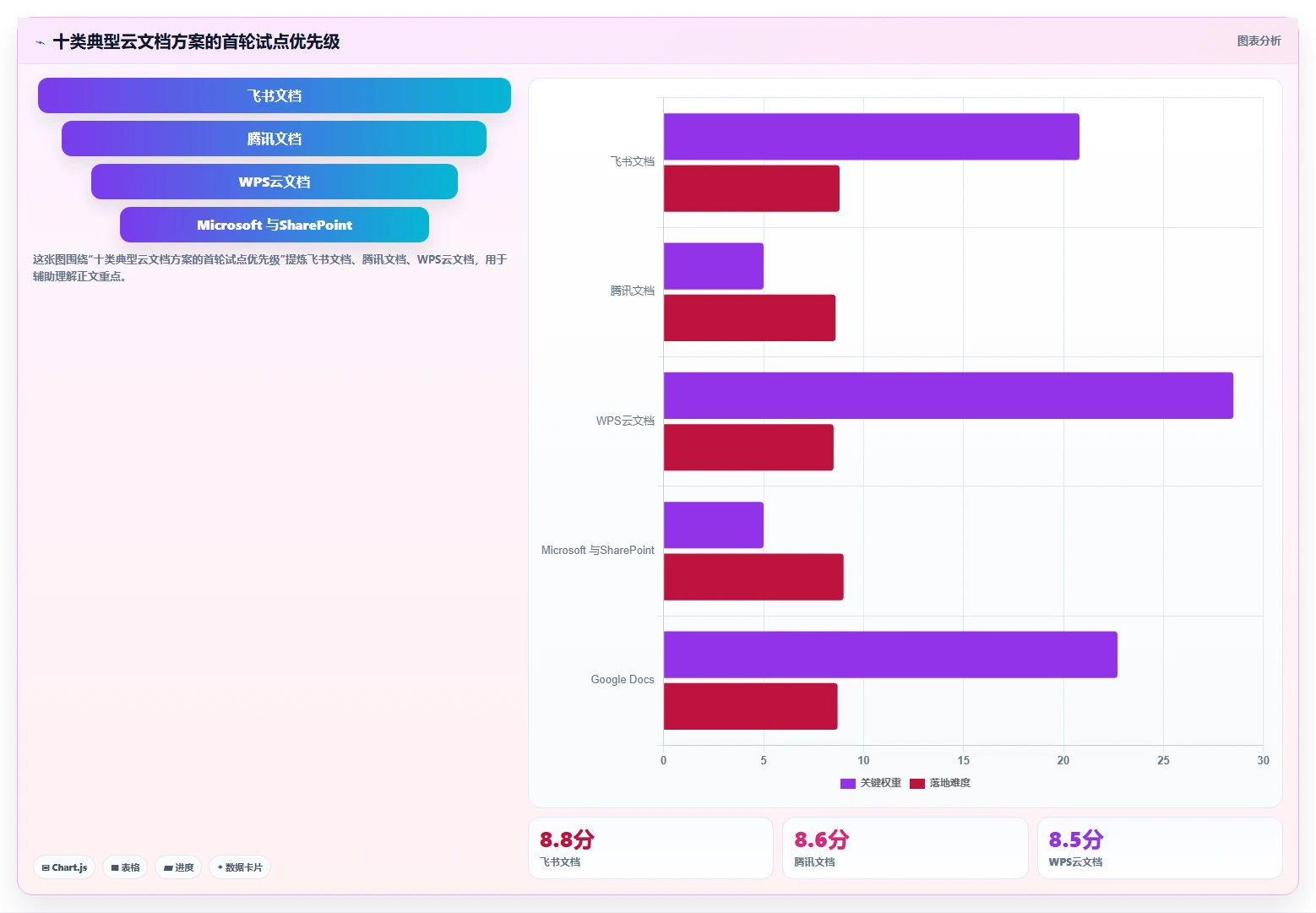The image size is (1316, 913).
Task: Click the 腾讯文档 y-axis label in the chart
Action: click(x=633, y=291)
